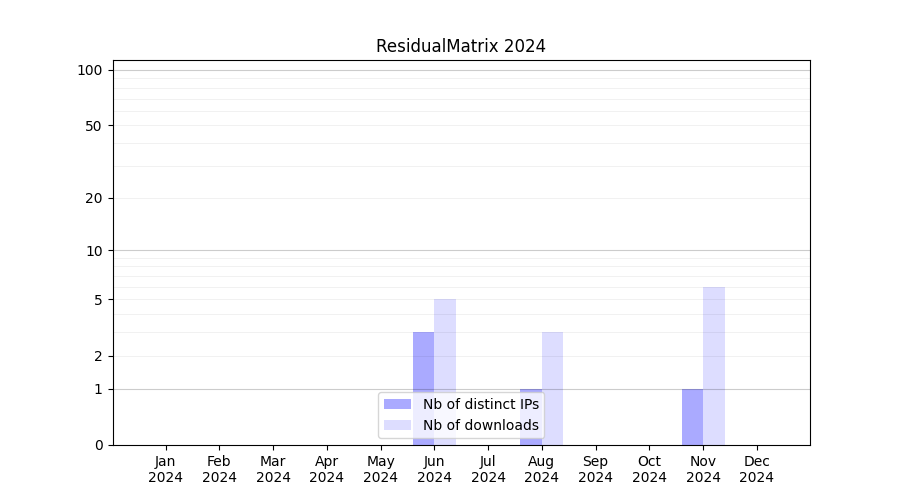Image resolution: width=900 pixels, height=500 pixels.
Task: Click the chart title ResidualMatrix 2024
Action: point(460,46)
